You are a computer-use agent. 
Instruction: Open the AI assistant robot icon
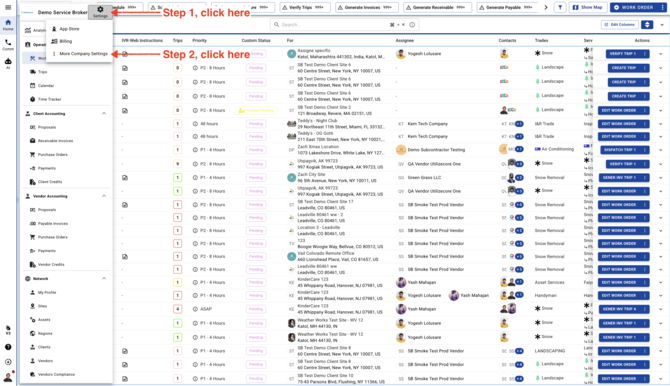8,63
